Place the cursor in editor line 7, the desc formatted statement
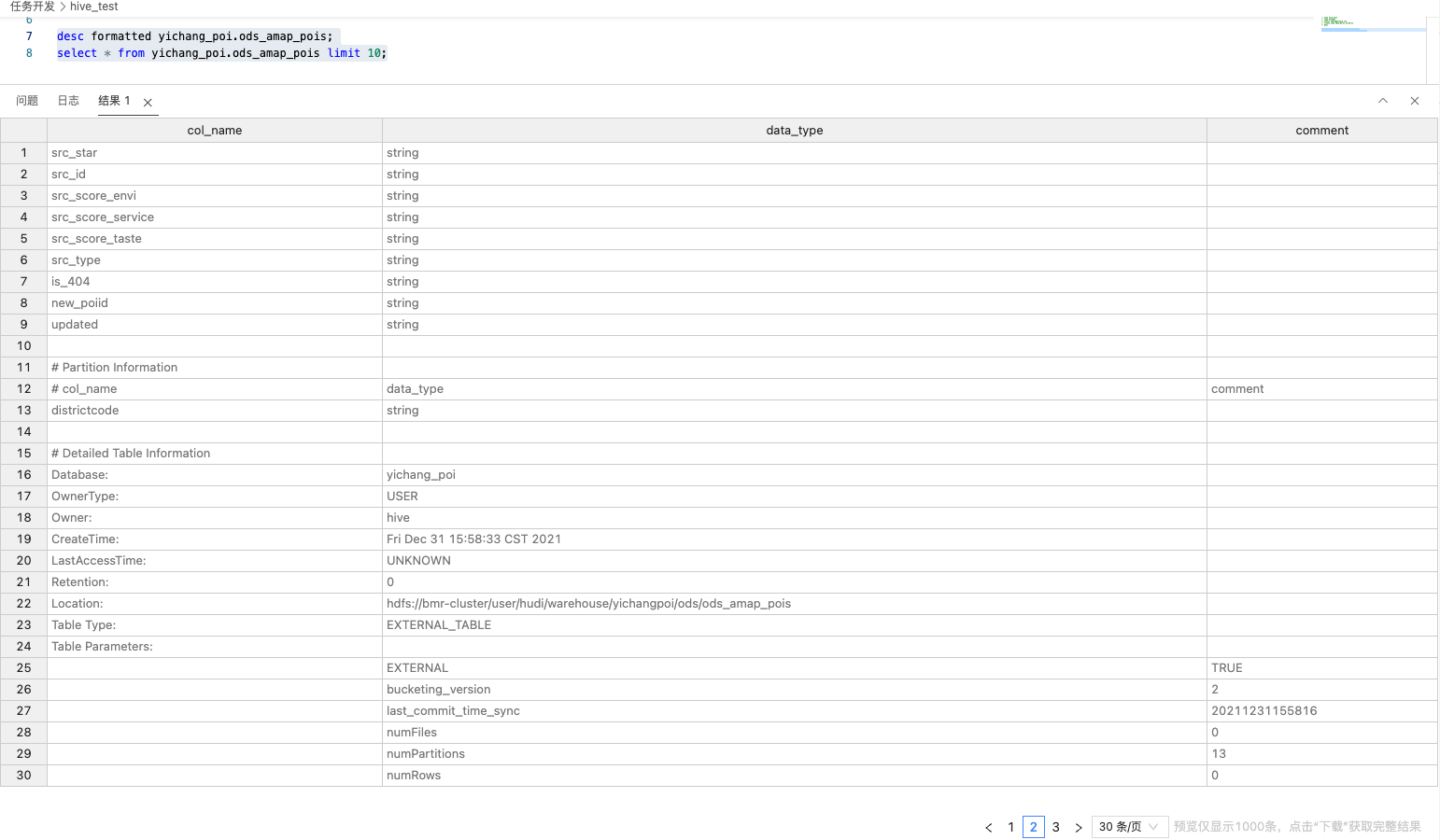Screen dimensions: 1440x840 [x=195, y=36]
